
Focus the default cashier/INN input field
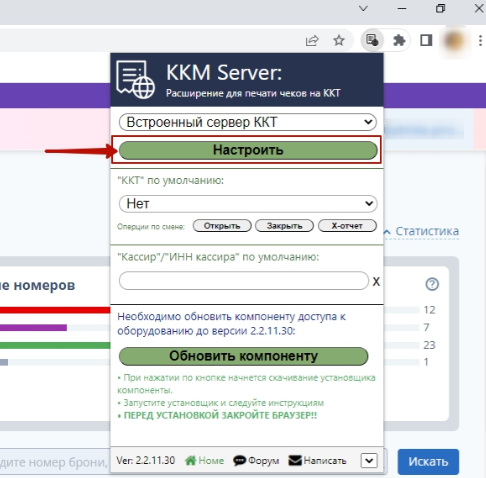click(x=244, y=281)
